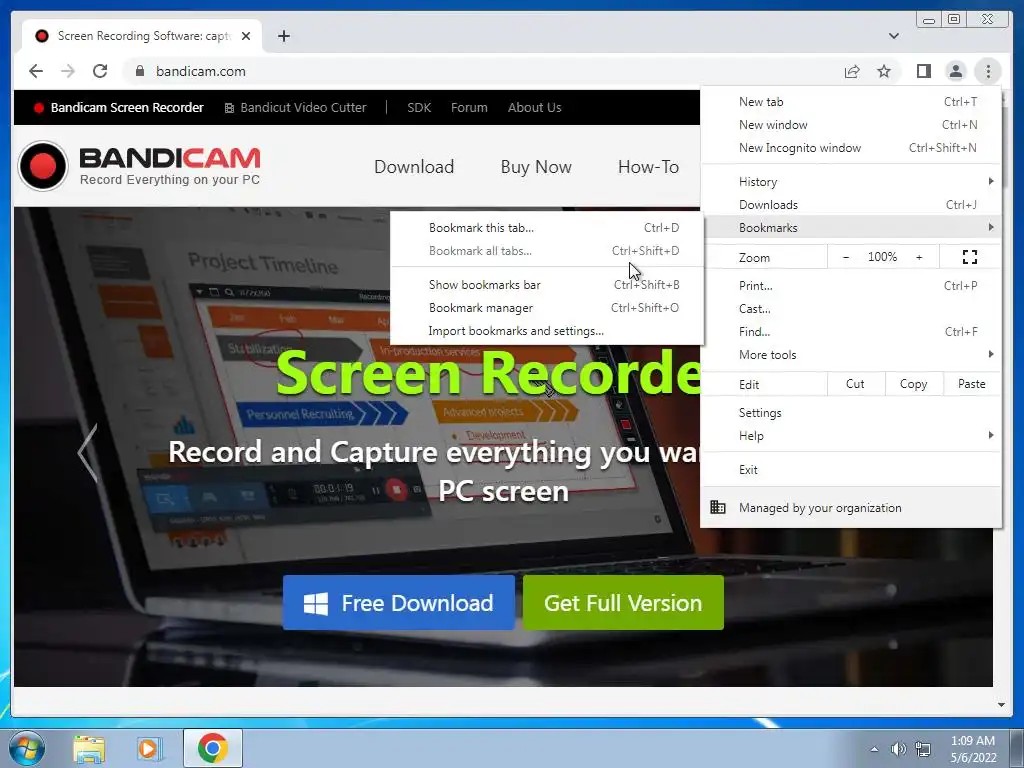Open Downloads from the Chrome menu
The width and height of the screenshot is (1024, 768).
pos(850,204)
